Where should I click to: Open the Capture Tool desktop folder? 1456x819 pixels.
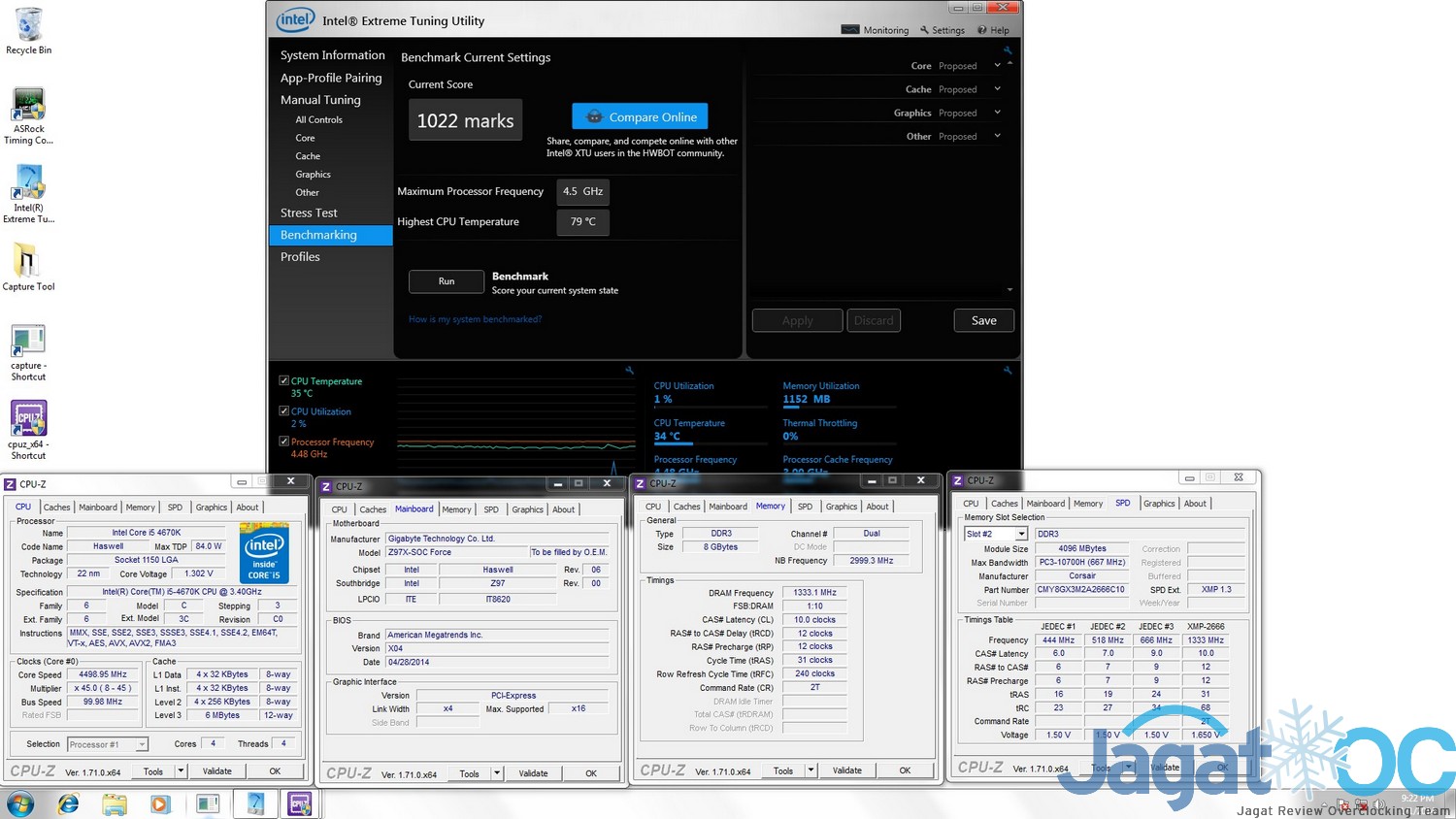click(27, 268)
